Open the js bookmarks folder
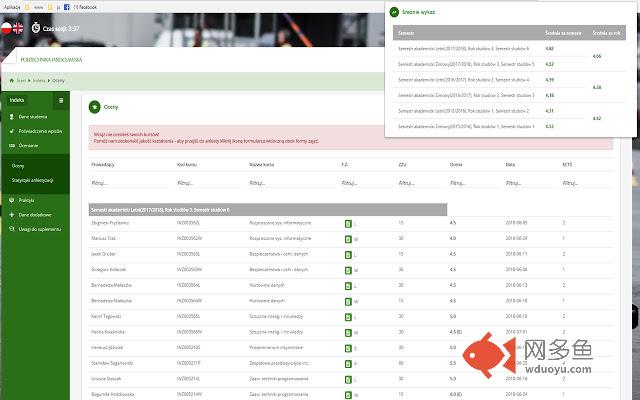640x400 pixels. 54,7
